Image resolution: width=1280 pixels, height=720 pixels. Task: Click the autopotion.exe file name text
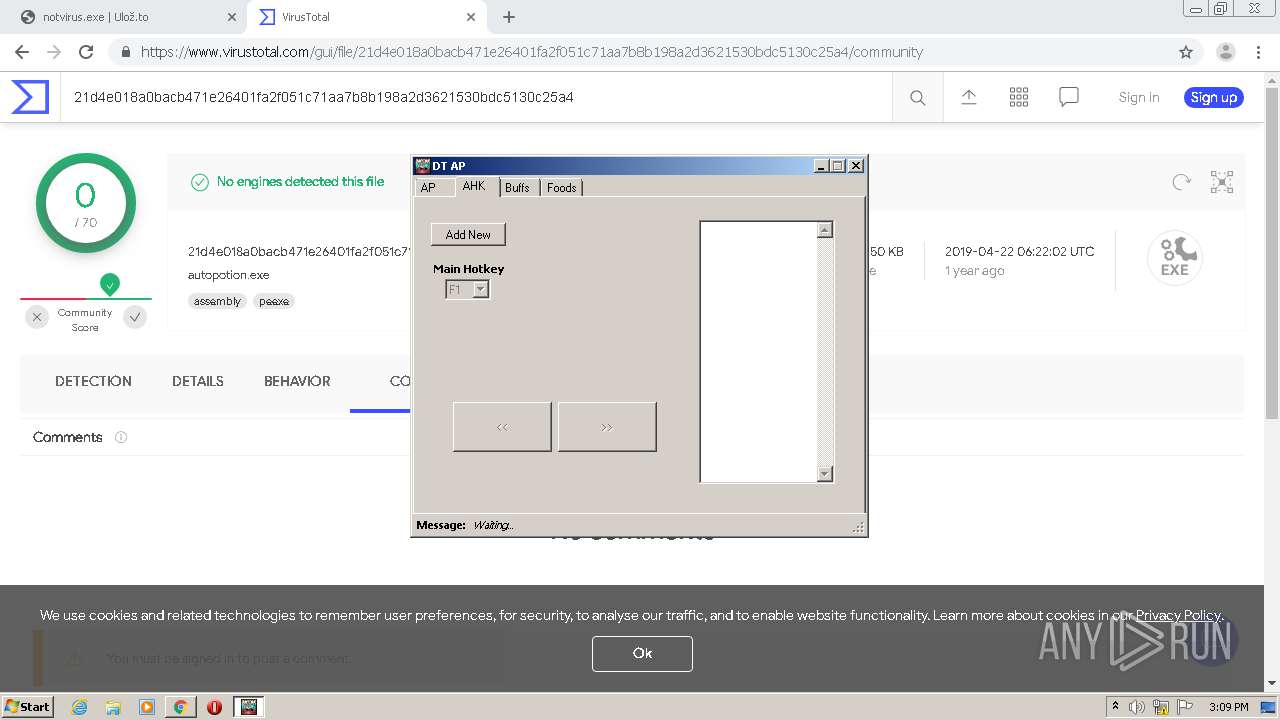click(228, 275)
